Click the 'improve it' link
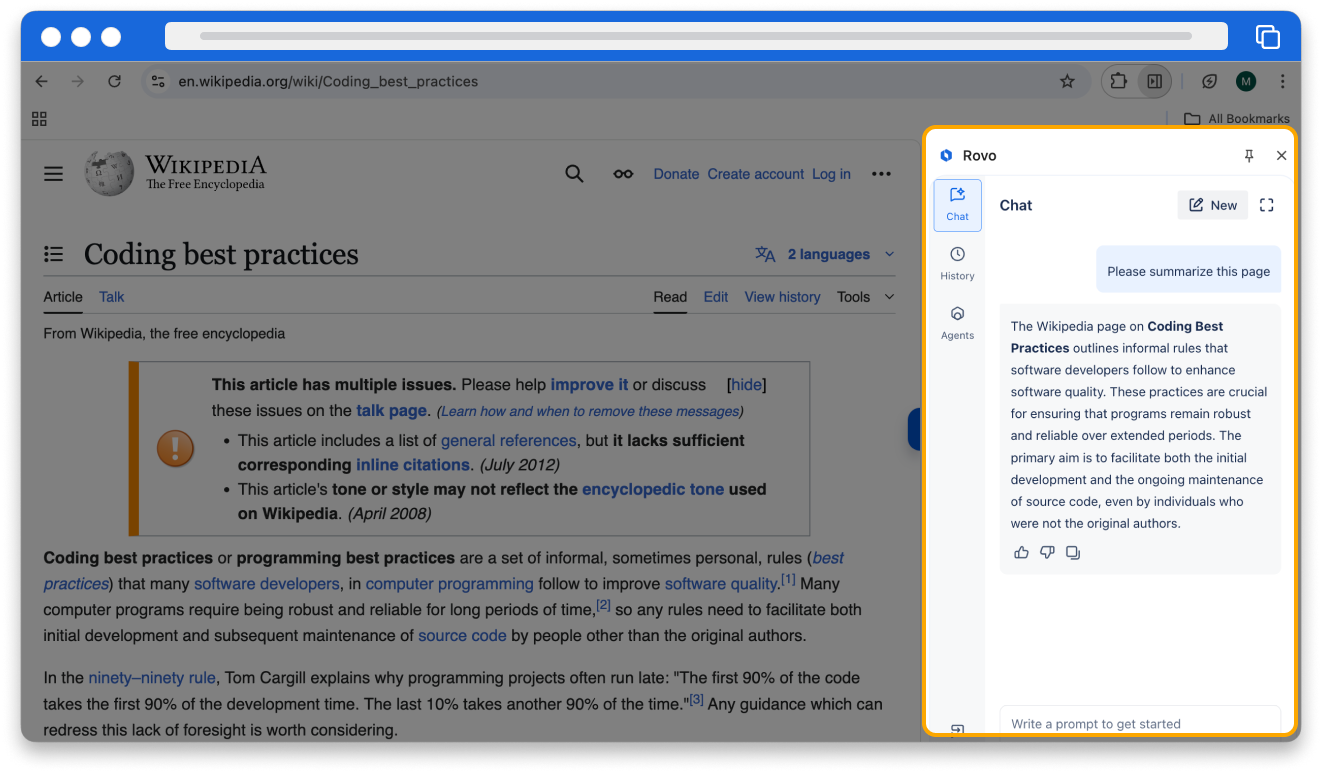Viewport: 1322px width, 773px height. pos(589,385)
